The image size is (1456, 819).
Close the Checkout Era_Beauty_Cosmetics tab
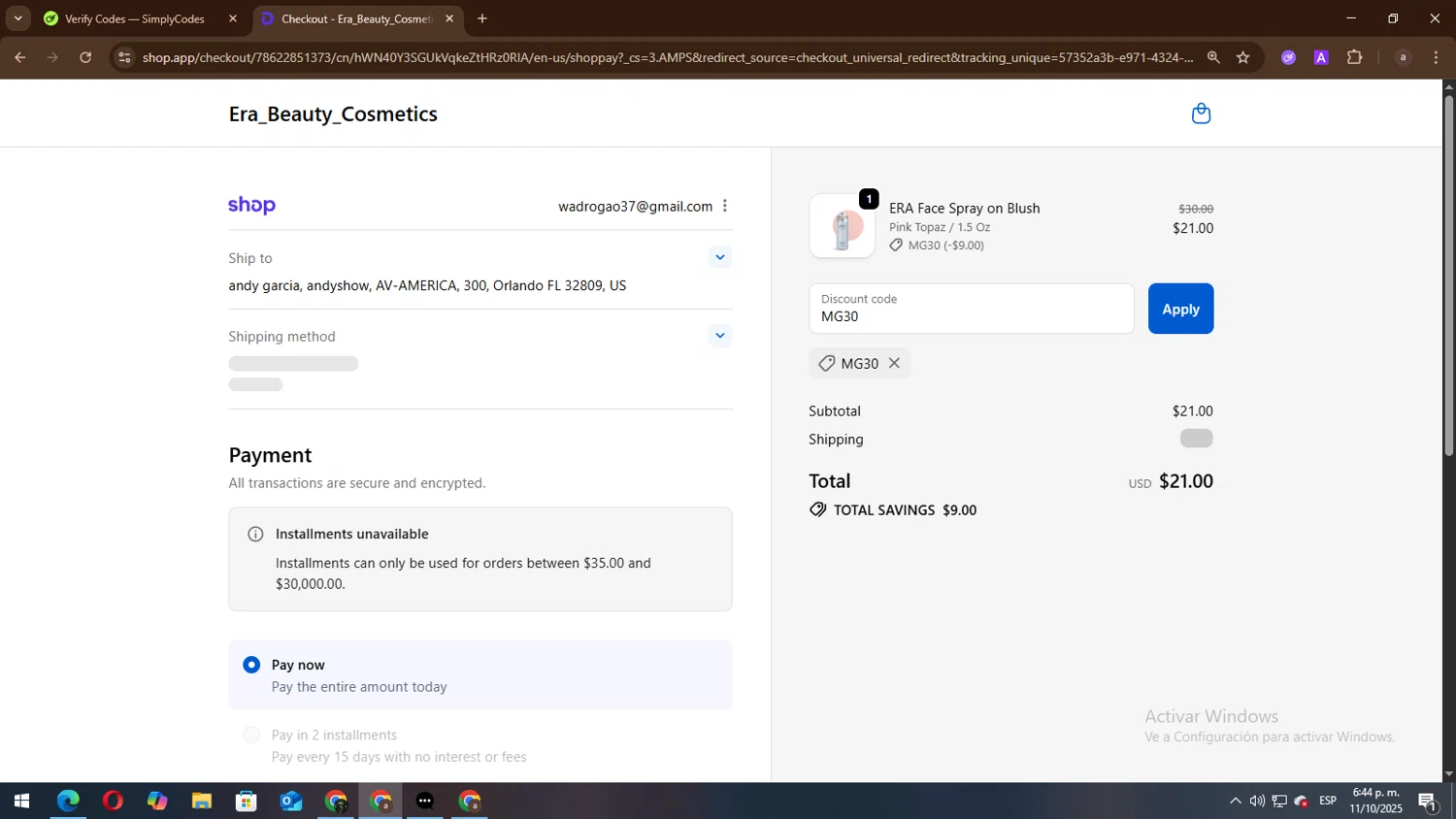pos(449,18)
